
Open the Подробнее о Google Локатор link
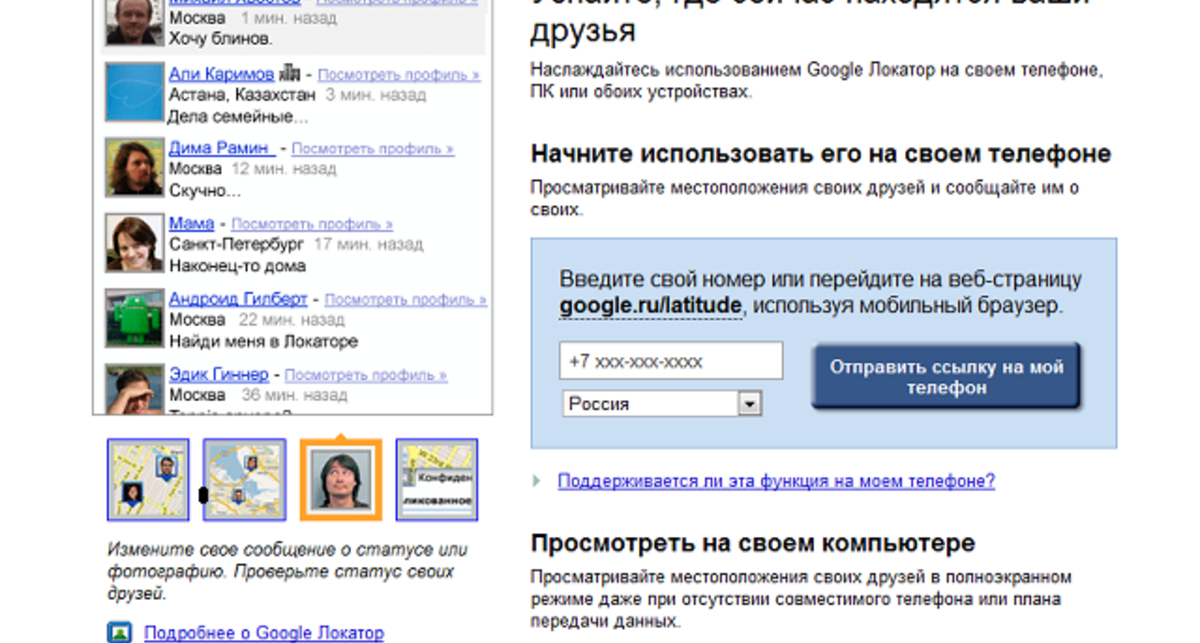point(263,632)
